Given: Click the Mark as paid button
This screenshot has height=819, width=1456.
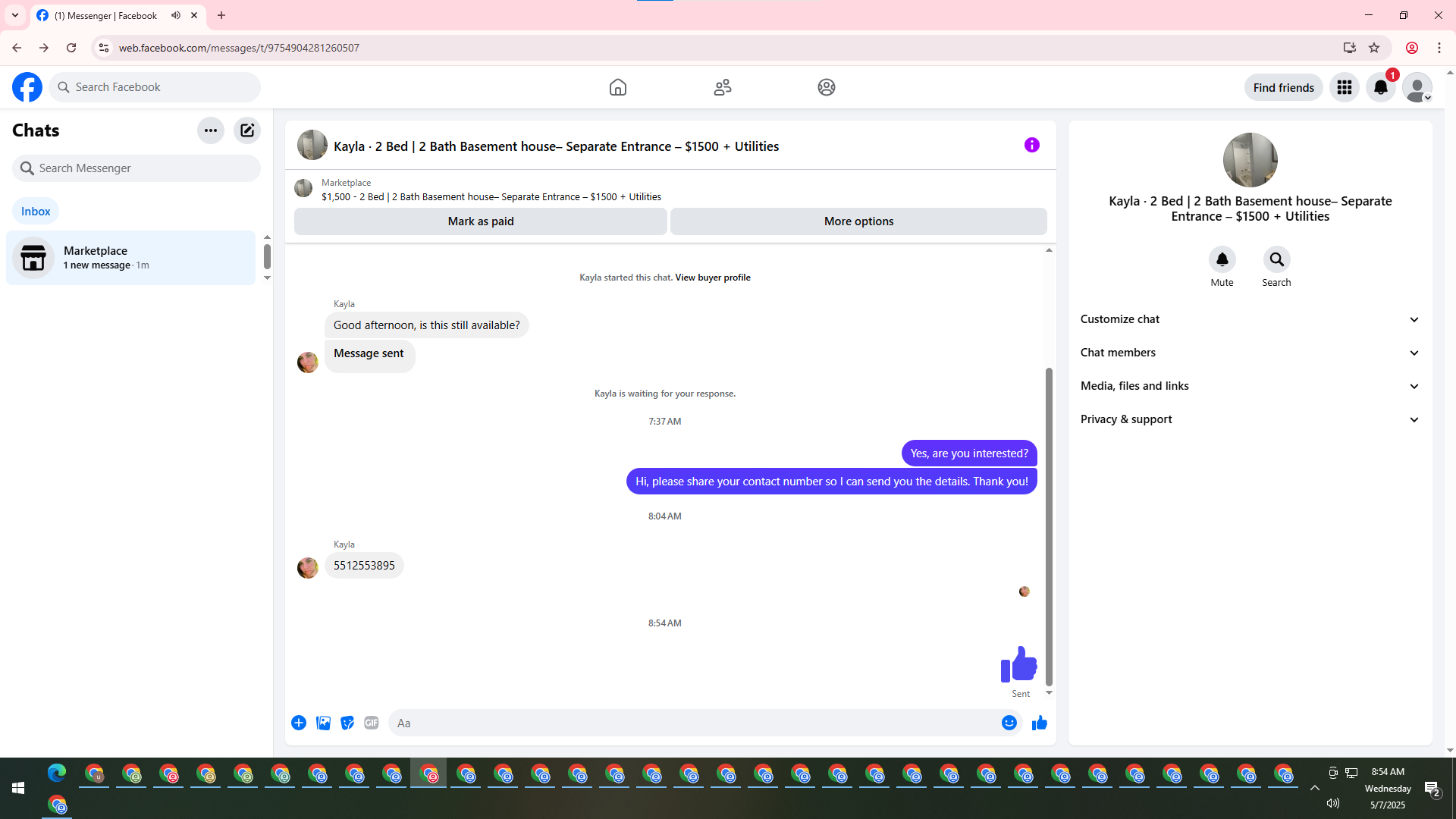Looking at the screenshot, I should pos(480,221).
